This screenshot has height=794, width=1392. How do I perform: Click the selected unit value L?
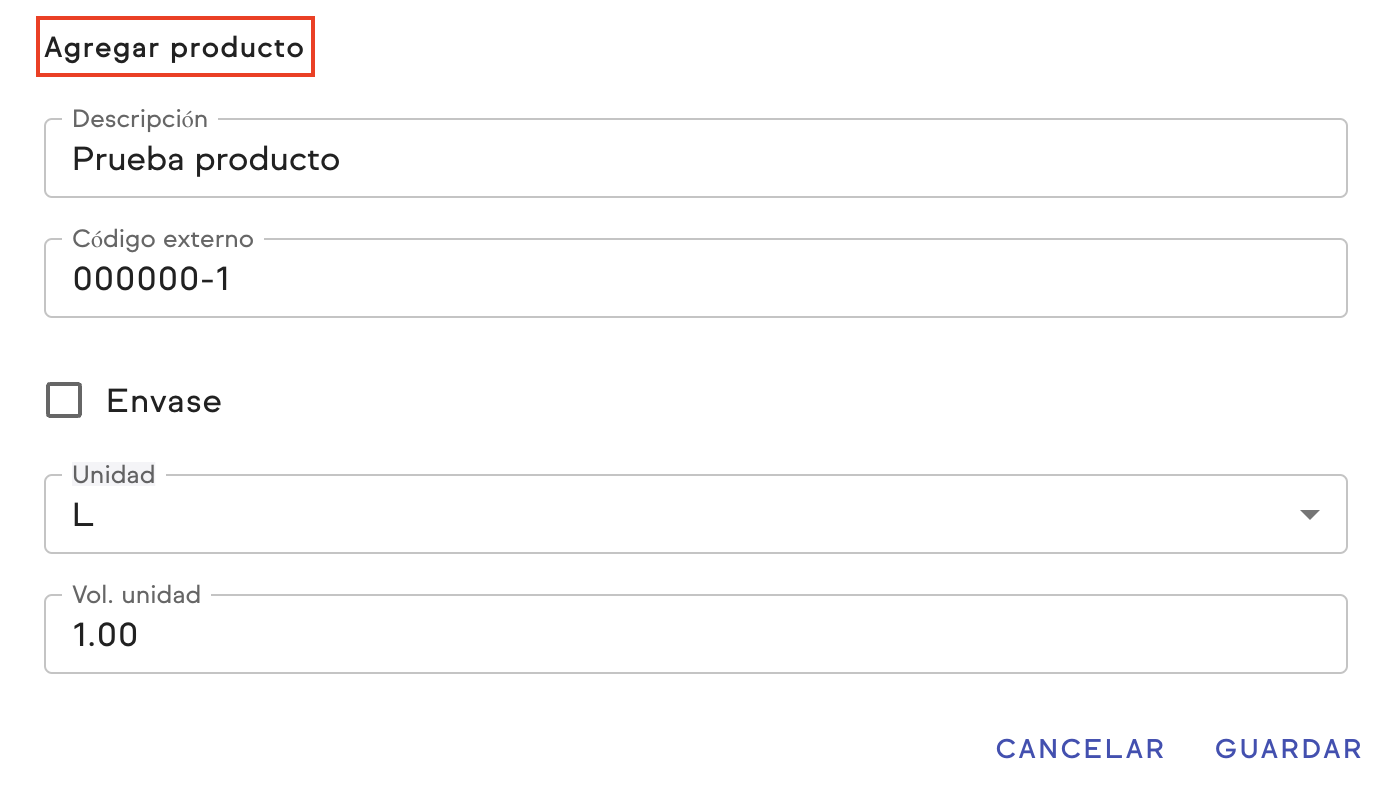[83, 516]
